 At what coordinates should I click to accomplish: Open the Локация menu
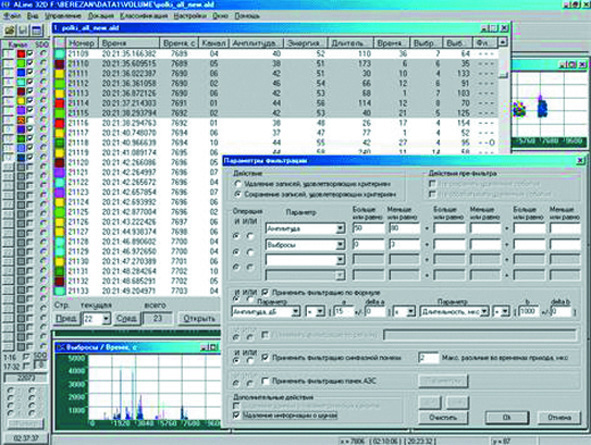point(101,16)
